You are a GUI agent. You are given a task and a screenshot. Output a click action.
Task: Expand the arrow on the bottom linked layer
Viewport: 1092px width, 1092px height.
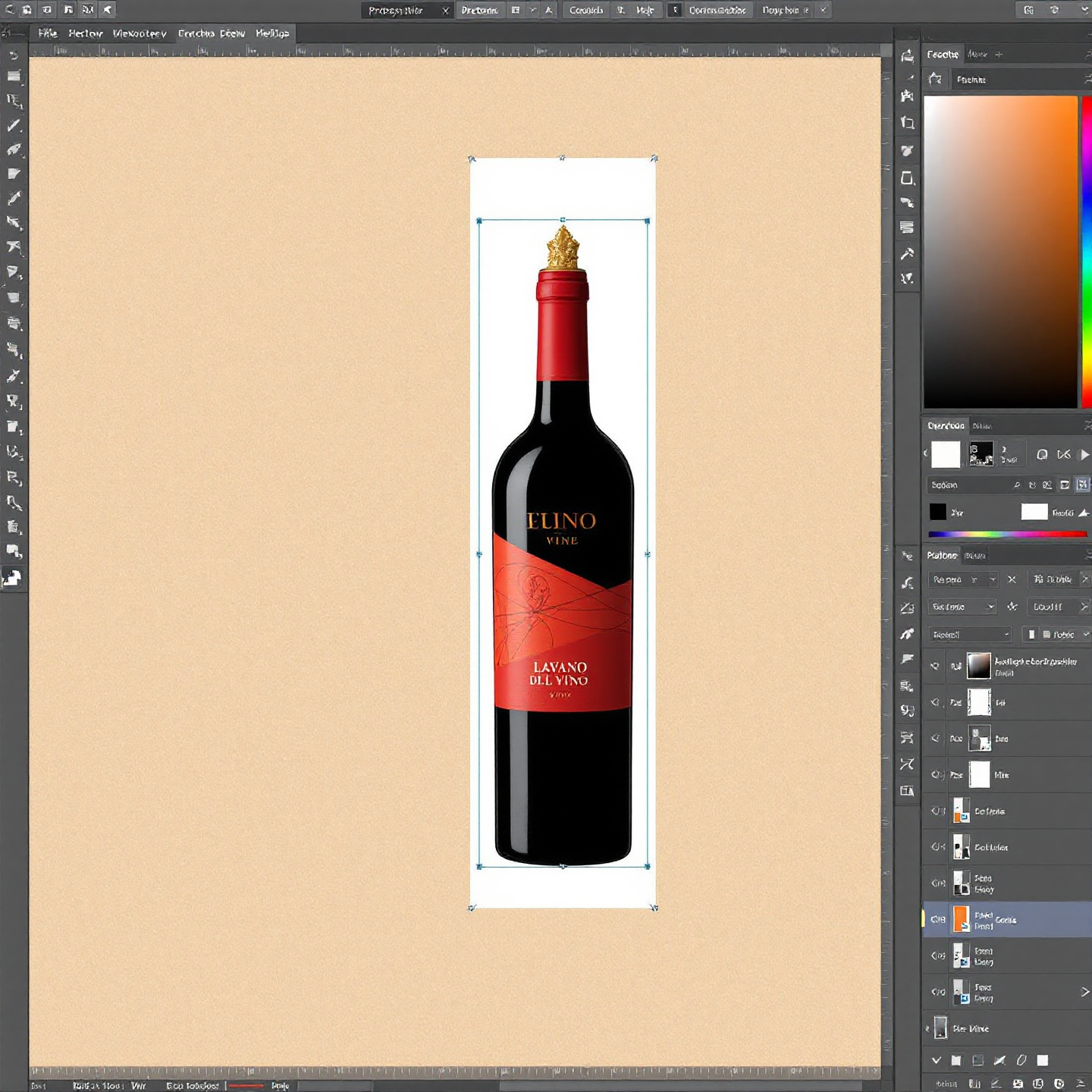[1084, 992]
